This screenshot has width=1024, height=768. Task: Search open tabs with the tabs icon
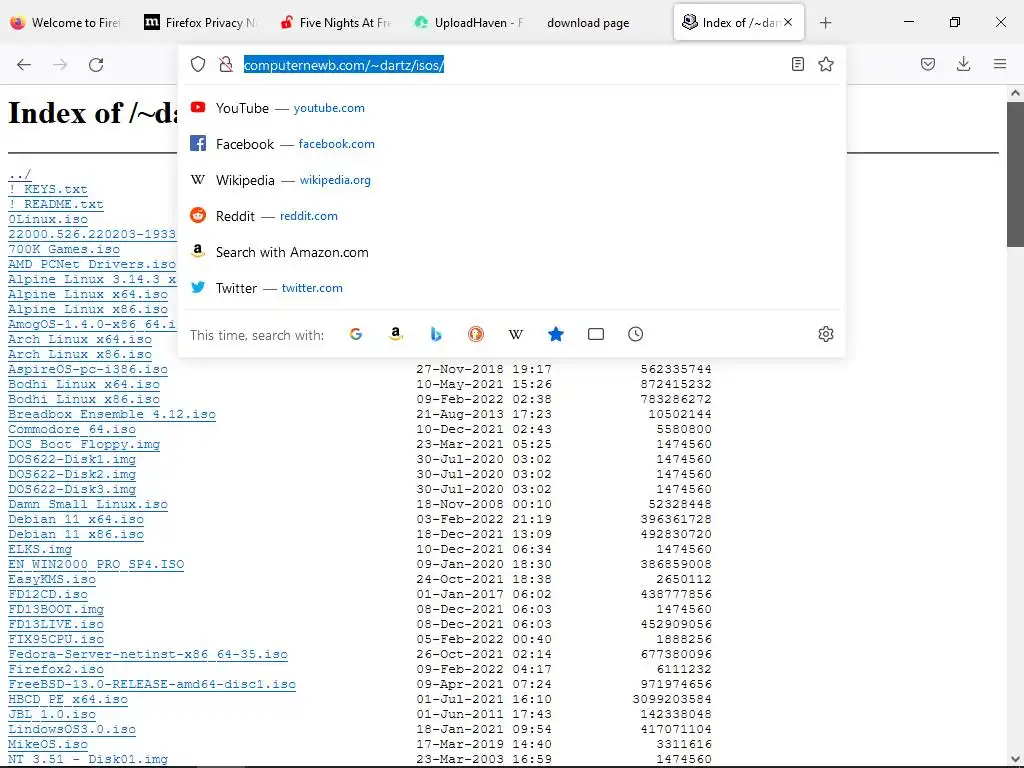(x=596, y=334)
